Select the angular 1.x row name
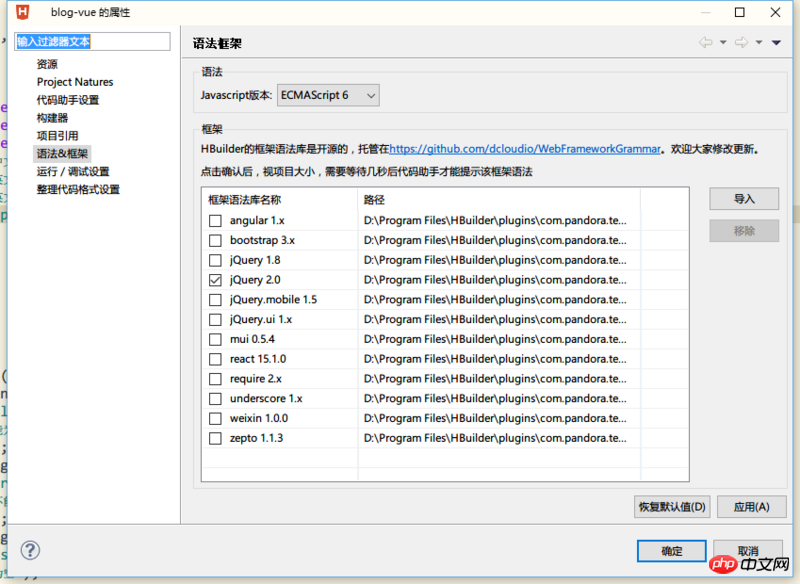Viewport: 800px width, 584px height. point(257,221)
